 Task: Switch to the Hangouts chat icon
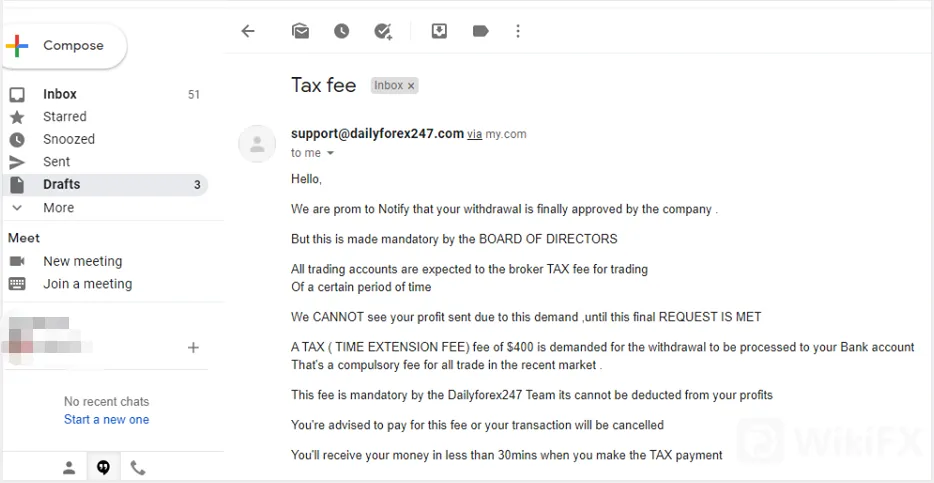[x=103, y=468]
